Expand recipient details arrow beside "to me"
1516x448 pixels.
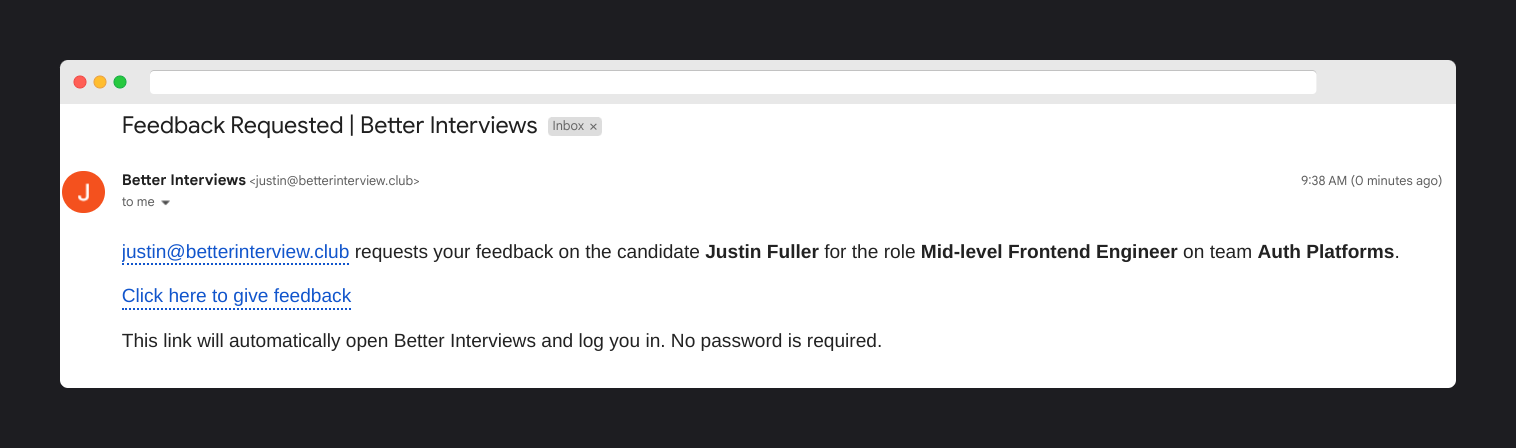point(165,203)
